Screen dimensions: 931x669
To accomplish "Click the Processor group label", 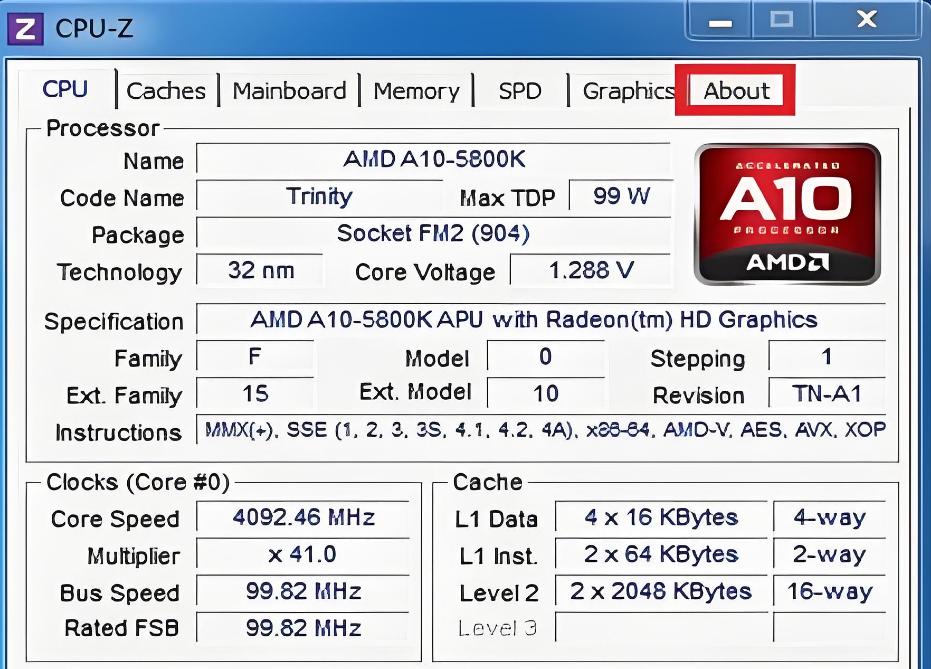I will tap(103, 128).
